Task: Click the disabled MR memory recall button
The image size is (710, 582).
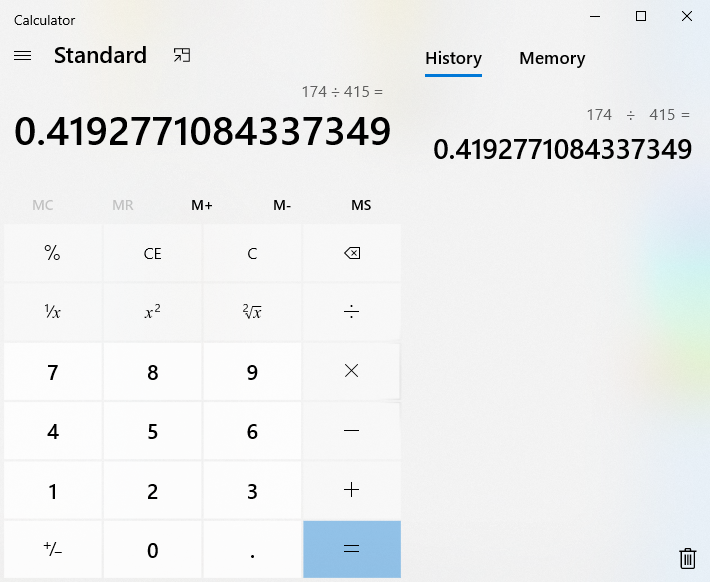Action: click(123, 205)
